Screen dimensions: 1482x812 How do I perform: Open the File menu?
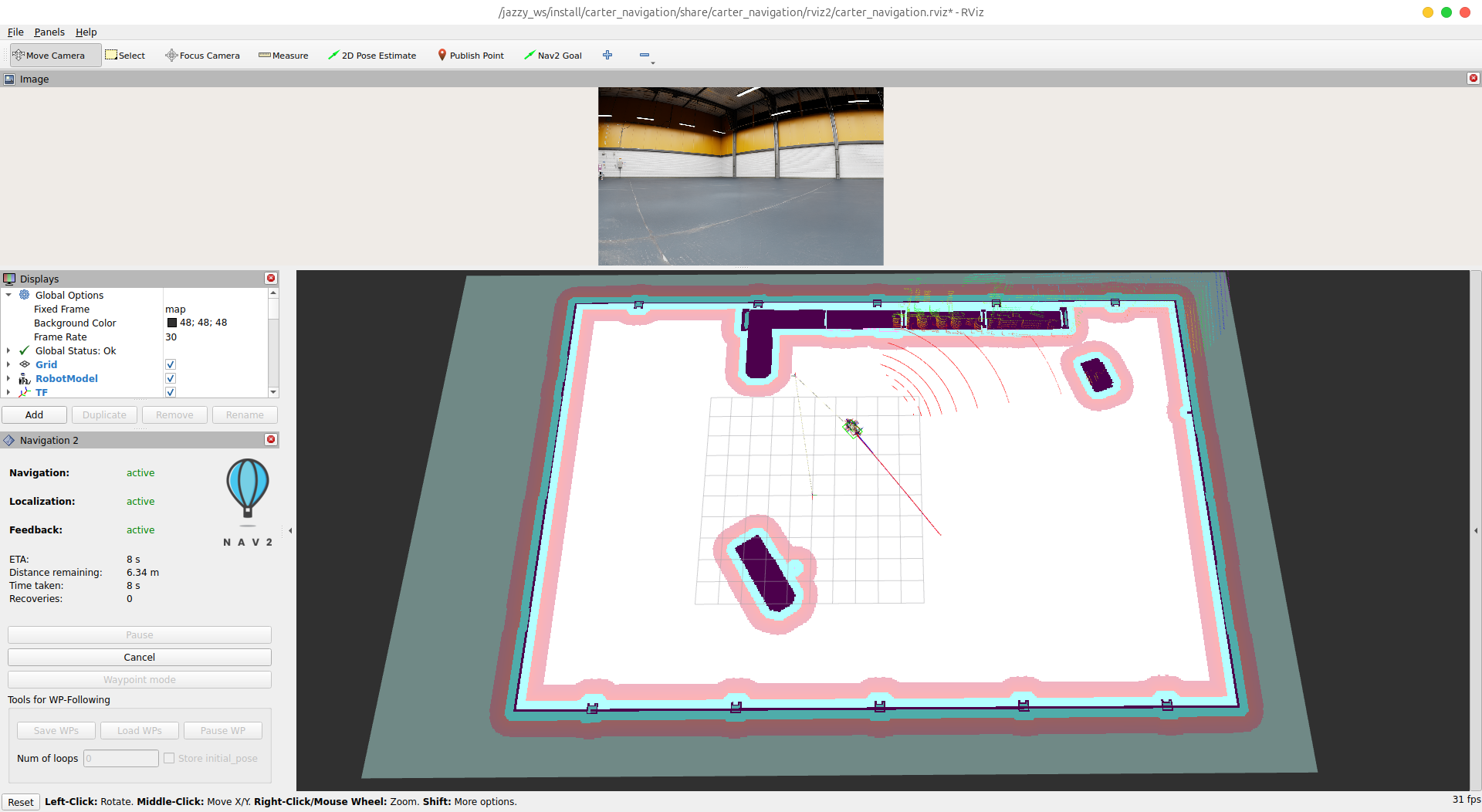coord(15,32)
